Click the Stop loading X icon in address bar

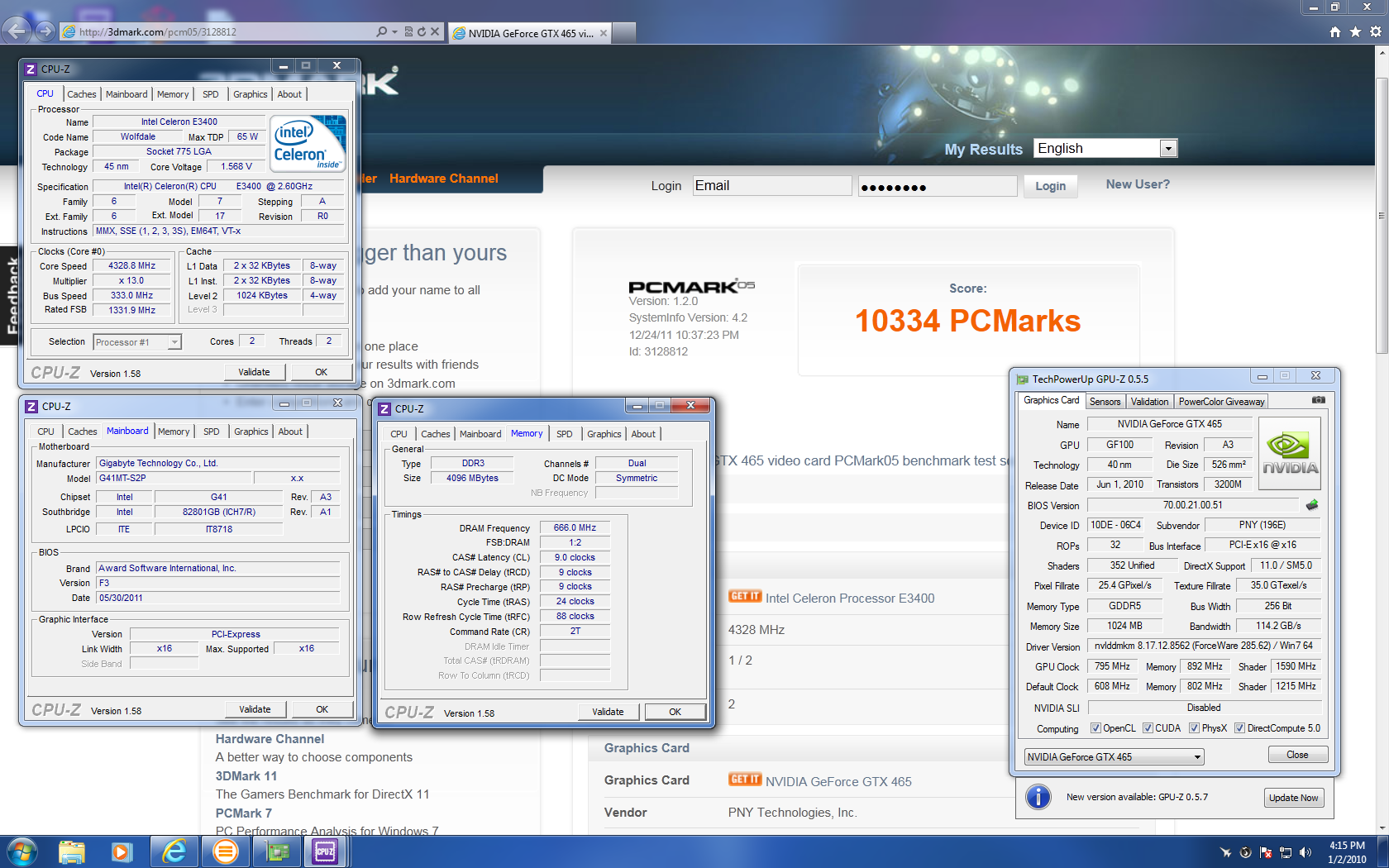click(x=435, y=31)
